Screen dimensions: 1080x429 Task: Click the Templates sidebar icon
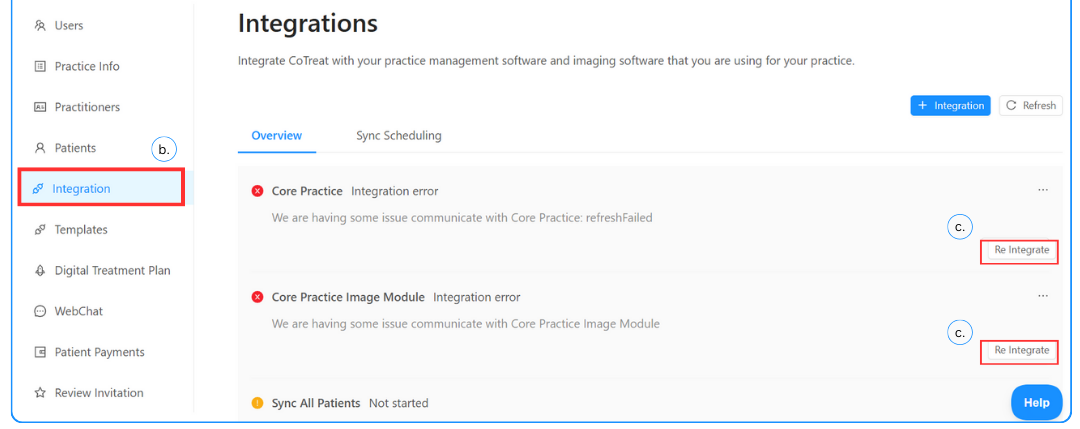(x=40, y=229)
